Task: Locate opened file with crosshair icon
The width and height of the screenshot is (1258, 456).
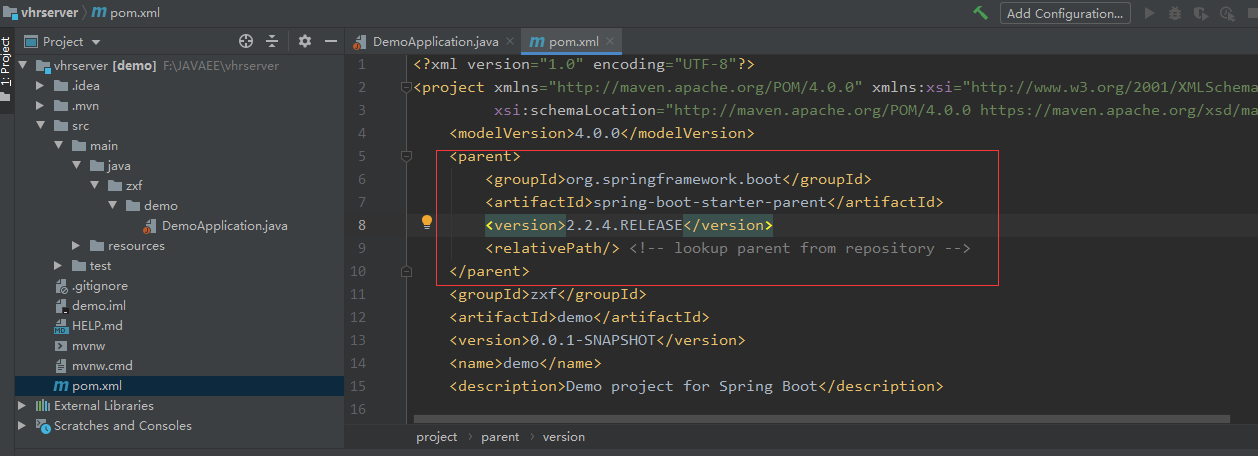Action: (246, 41)
